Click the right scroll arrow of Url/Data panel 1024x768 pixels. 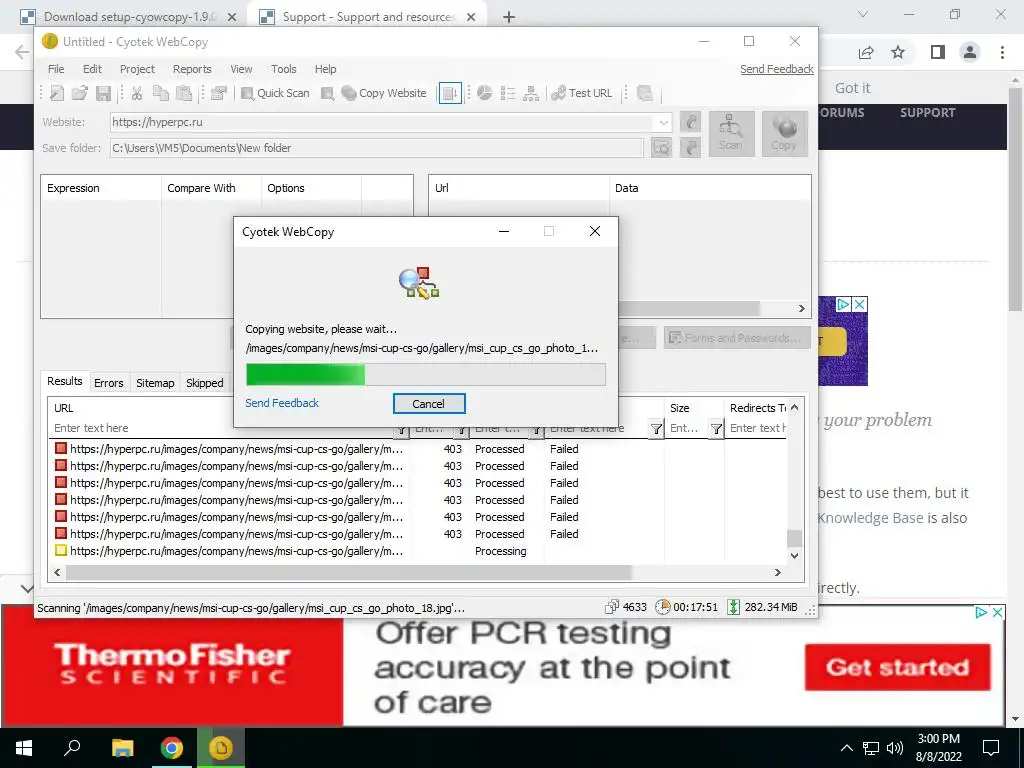[802, 308]
